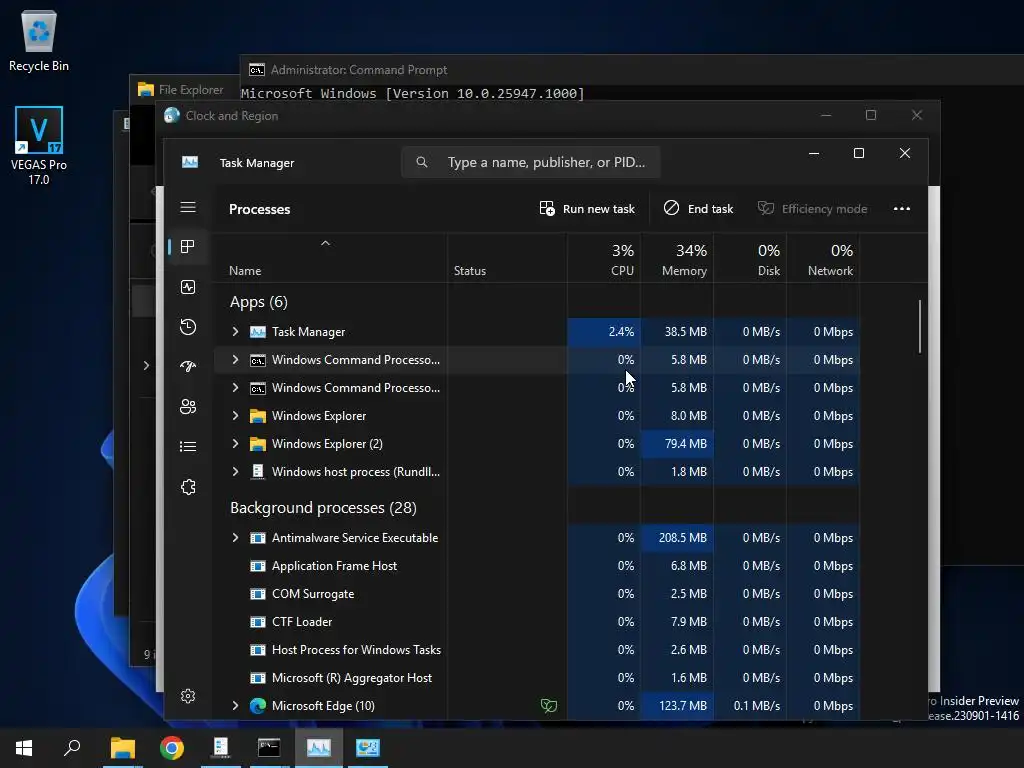Open File Explorer from the taskbar
1024x768 pixels.
point(123,748)
